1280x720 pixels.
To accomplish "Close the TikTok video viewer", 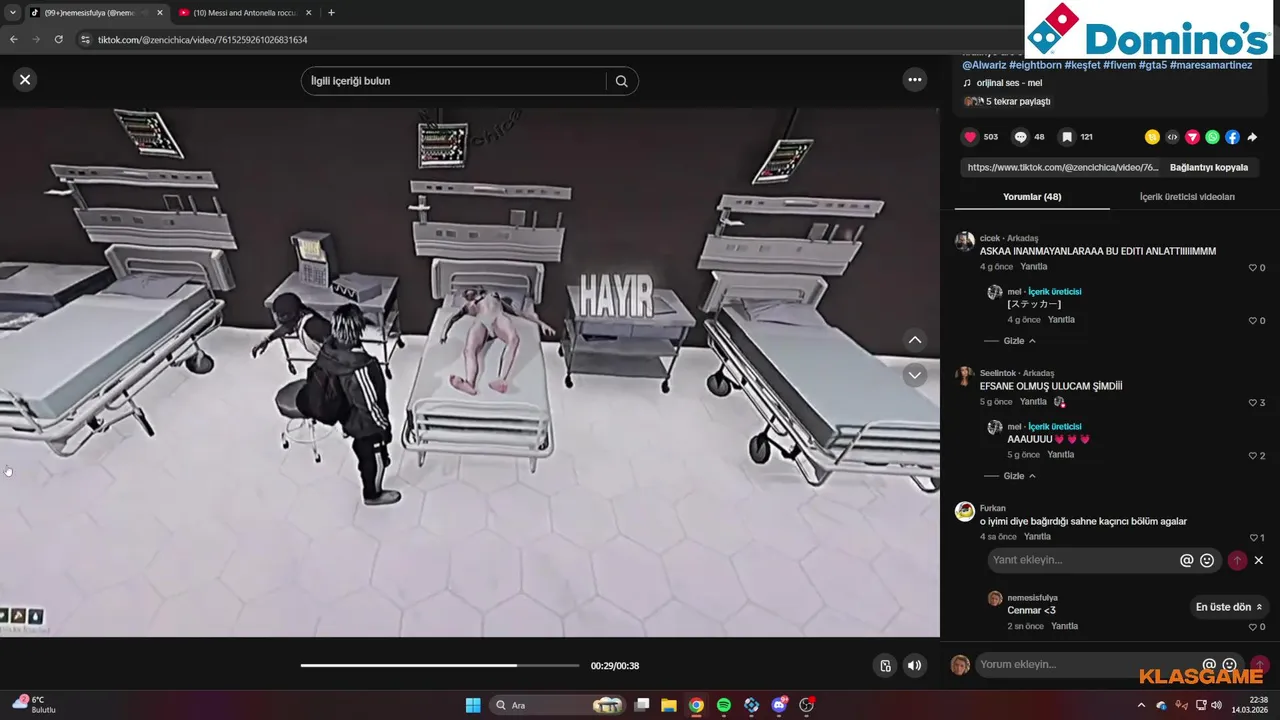I will click(25, 80).
